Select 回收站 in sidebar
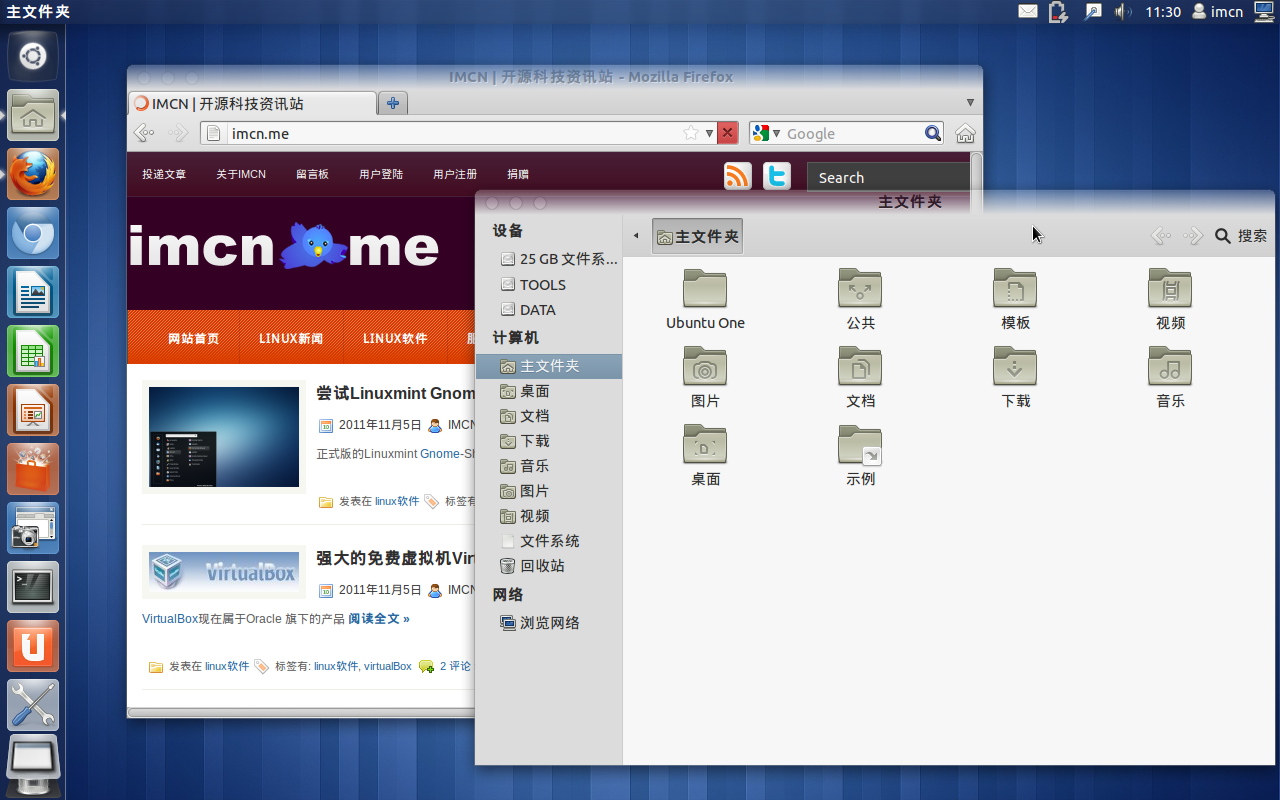Viewport: 1280px width, 800px height. click(x=548, y=566)
